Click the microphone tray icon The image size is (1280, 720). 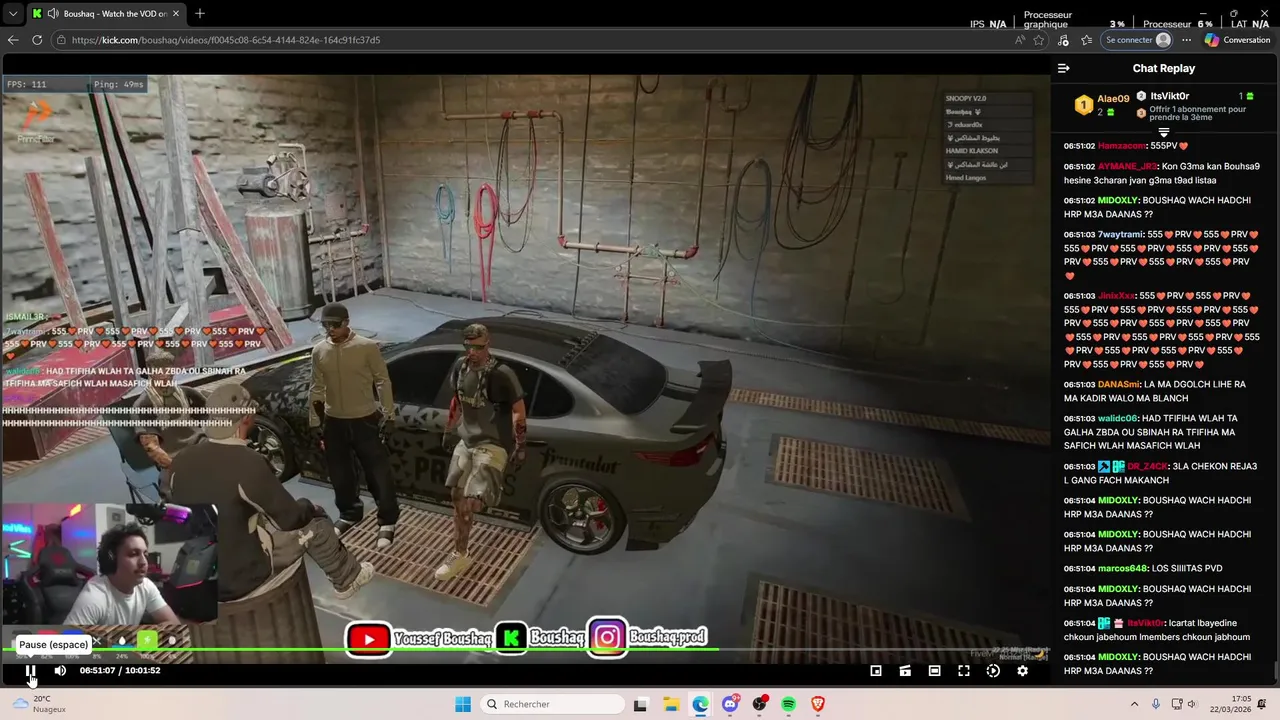click(x=1156, y=704)
